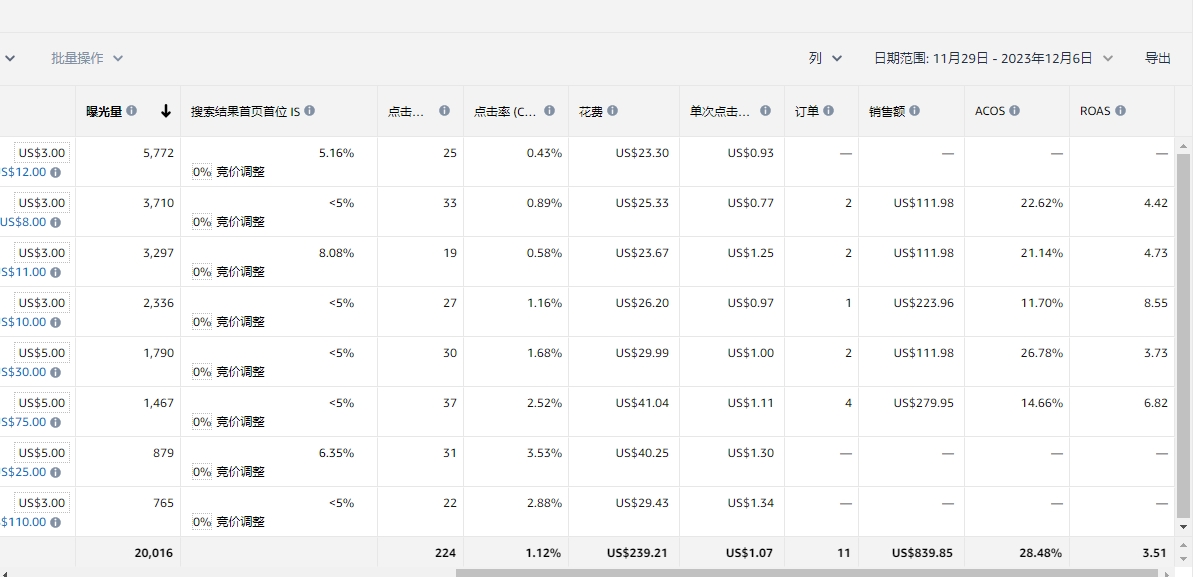1194x577 pixels.
Task: Click info icon in the 点击 column header
Action: pyautogui.click(x=444, y=110)
